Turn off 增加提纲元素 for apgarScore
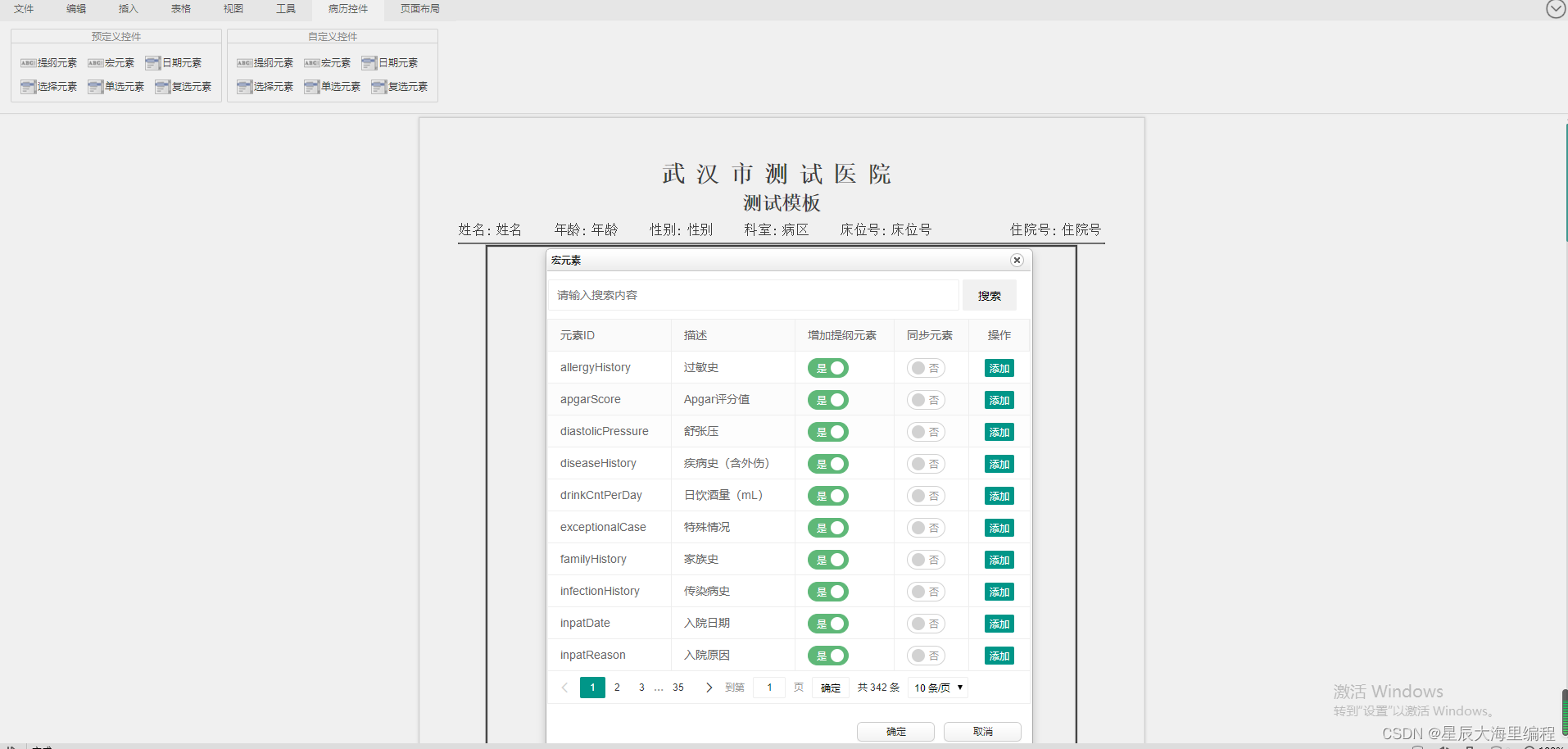The image size is (1568, 749). point(828,400)
